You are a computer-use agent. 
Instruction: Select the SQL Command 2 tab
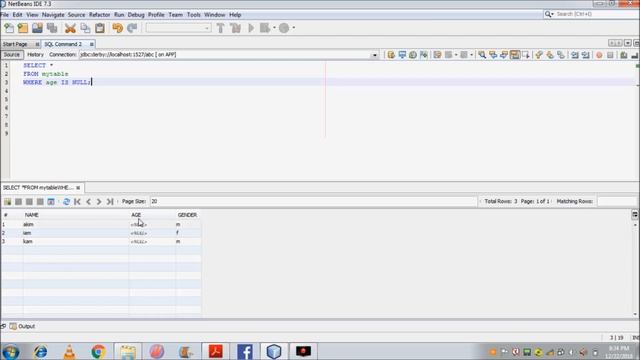63,44
